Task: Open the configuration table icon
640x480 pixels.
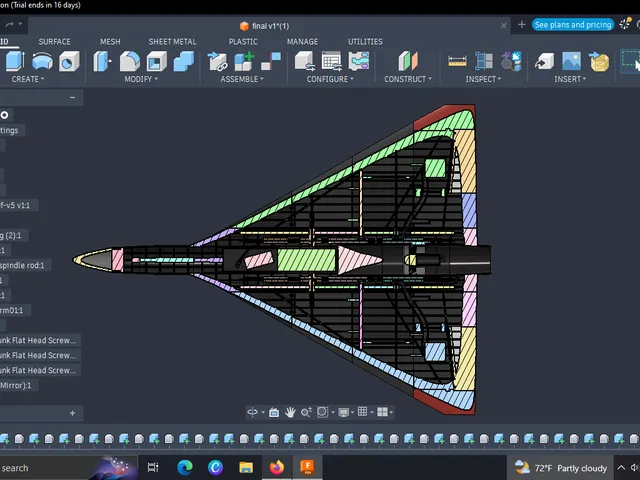Action: click(331, 62)
